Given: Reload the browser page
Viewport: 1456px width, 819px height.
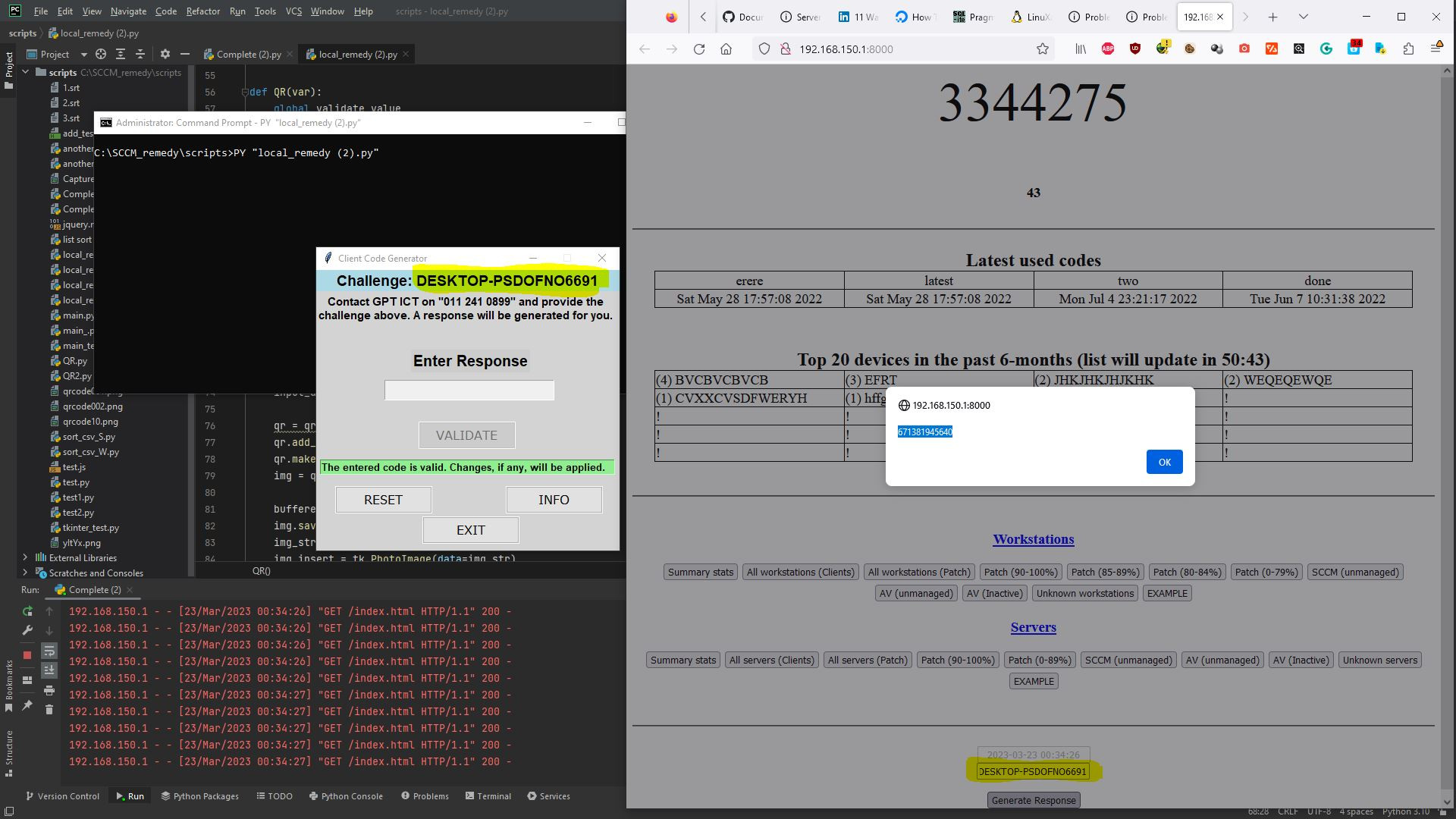Looking at the screenshot, I should 699,49.
